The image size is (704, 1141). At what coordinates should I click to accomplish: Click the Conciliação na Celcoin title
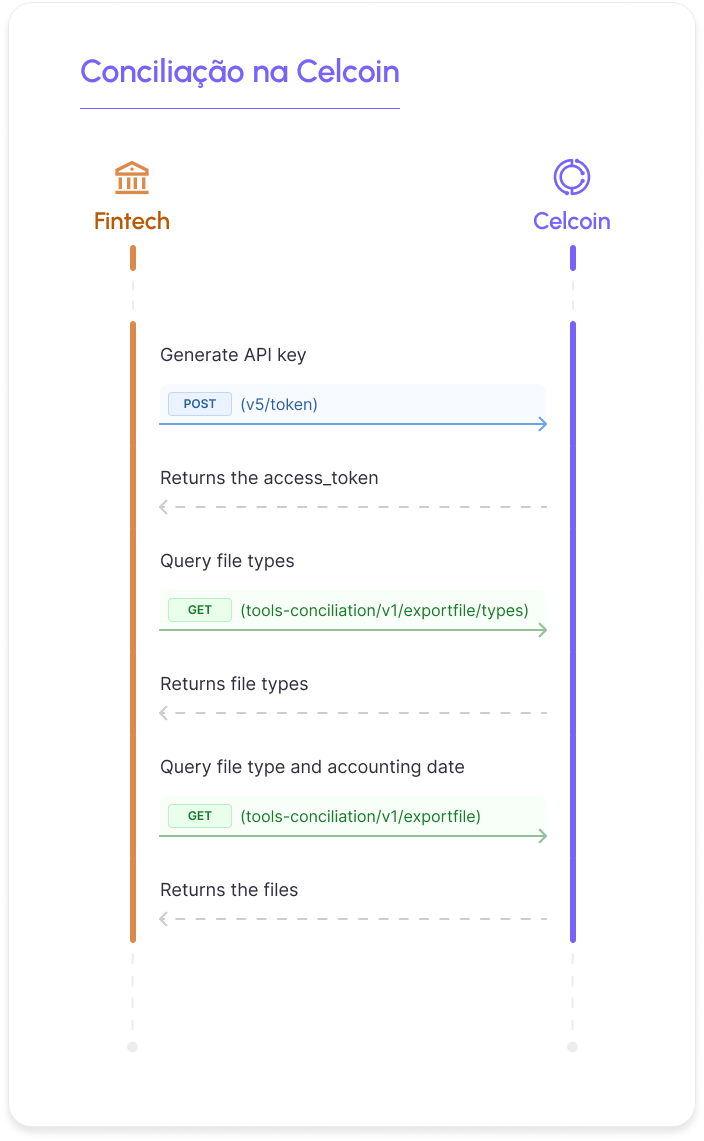click(240, 71)
